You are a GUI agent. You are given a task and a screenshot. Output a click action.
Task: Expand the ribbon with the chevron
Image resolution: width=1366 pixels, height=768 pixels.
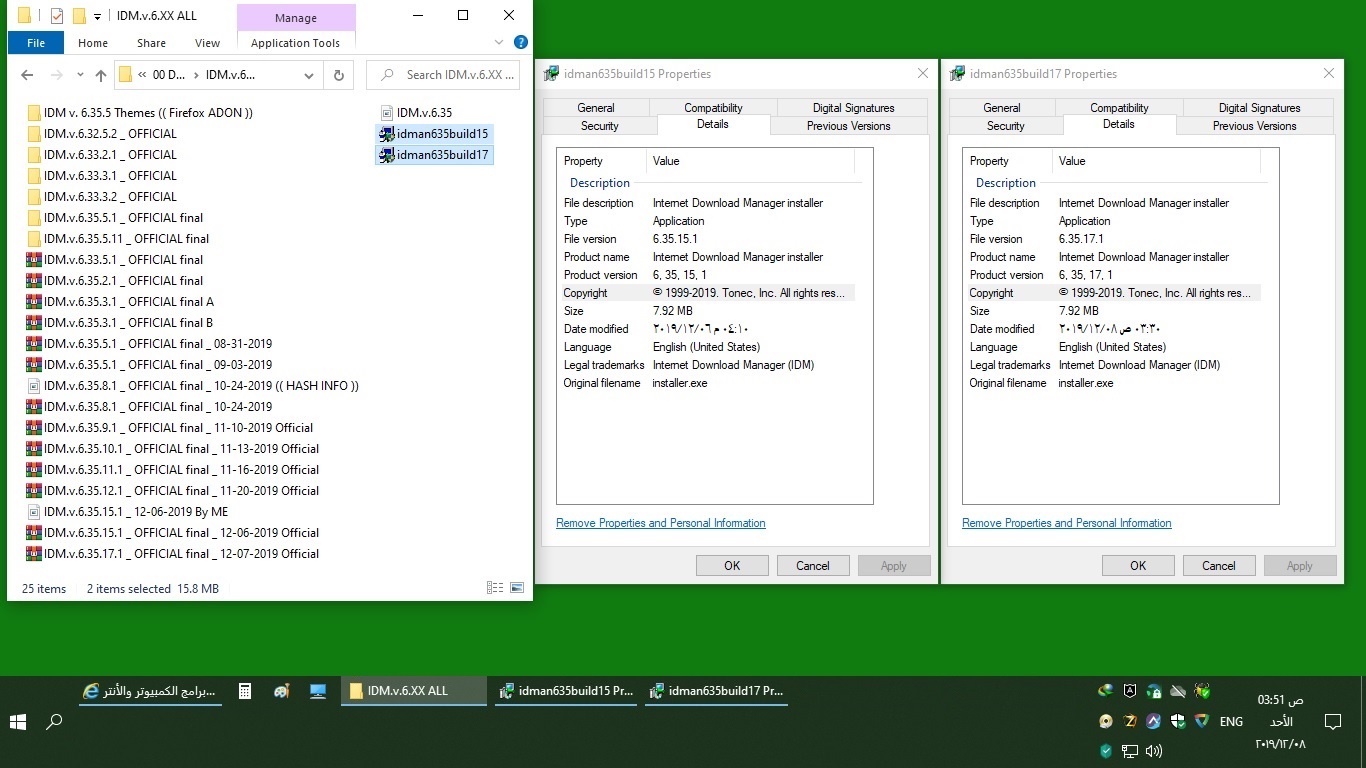499,42
